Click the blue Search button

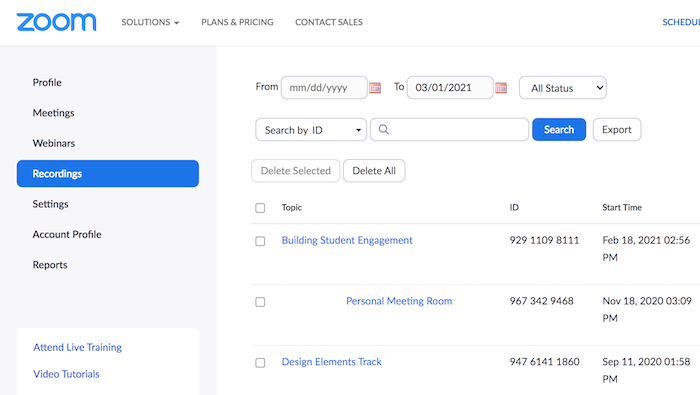coord(559,129)
